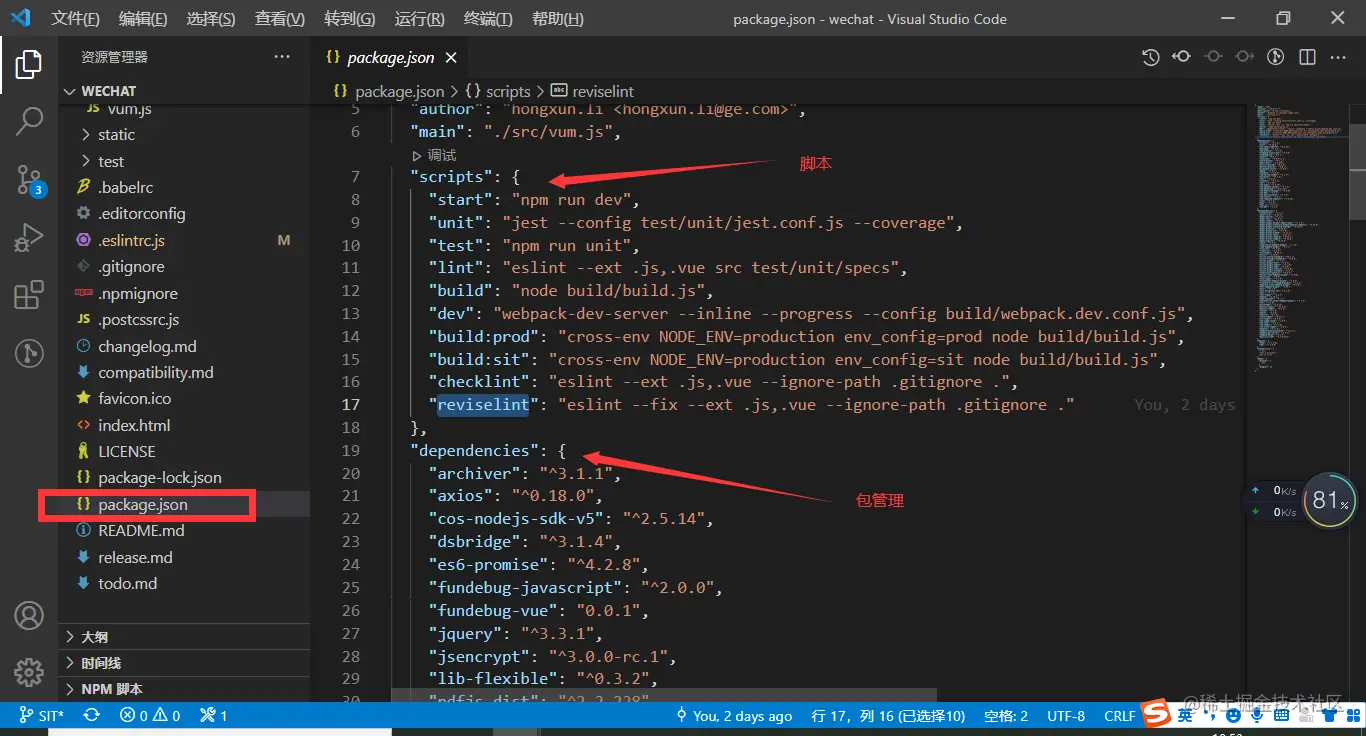Close the package.json editor tab
The width and height of the screenshot is (1366, 736).
pos(451,58)
